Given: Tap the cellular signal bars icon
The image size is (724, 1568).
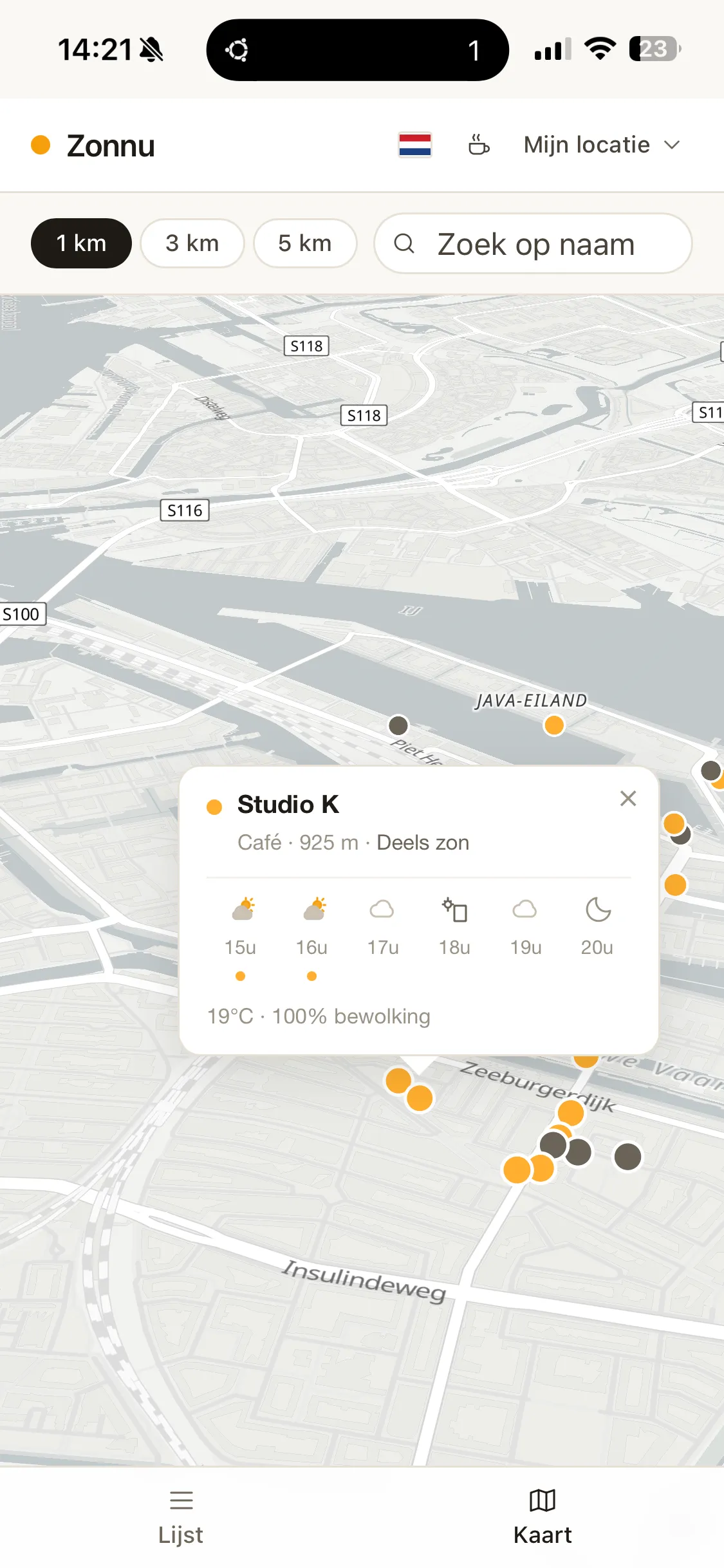Looking at the screenshot, I should coord(553,50).
